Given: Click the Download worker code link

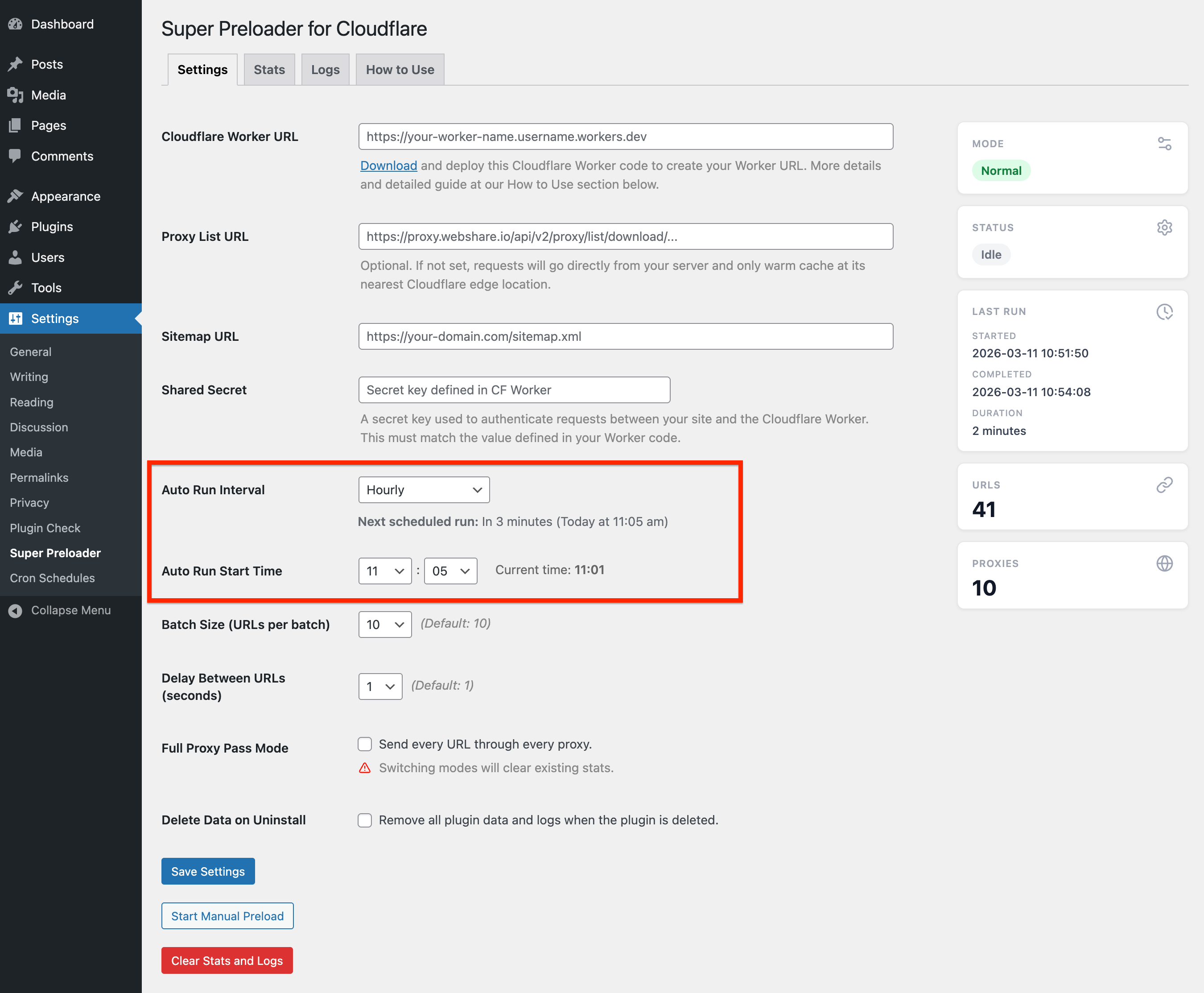Looking at the screenshot, I should pos(388,165).
